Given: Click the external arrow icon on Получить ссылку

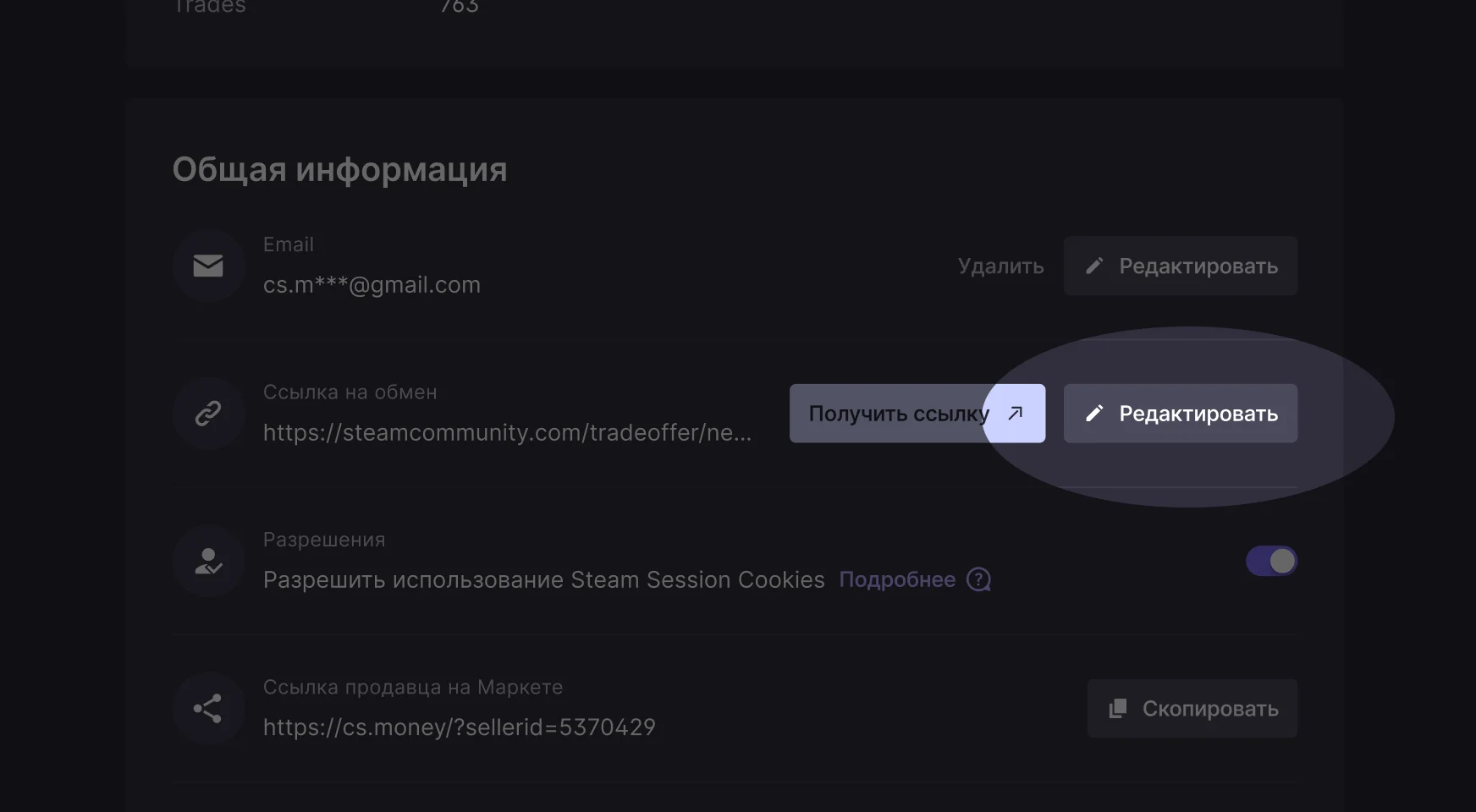Looking at the screenshot, I should (x=1016, y=413).
